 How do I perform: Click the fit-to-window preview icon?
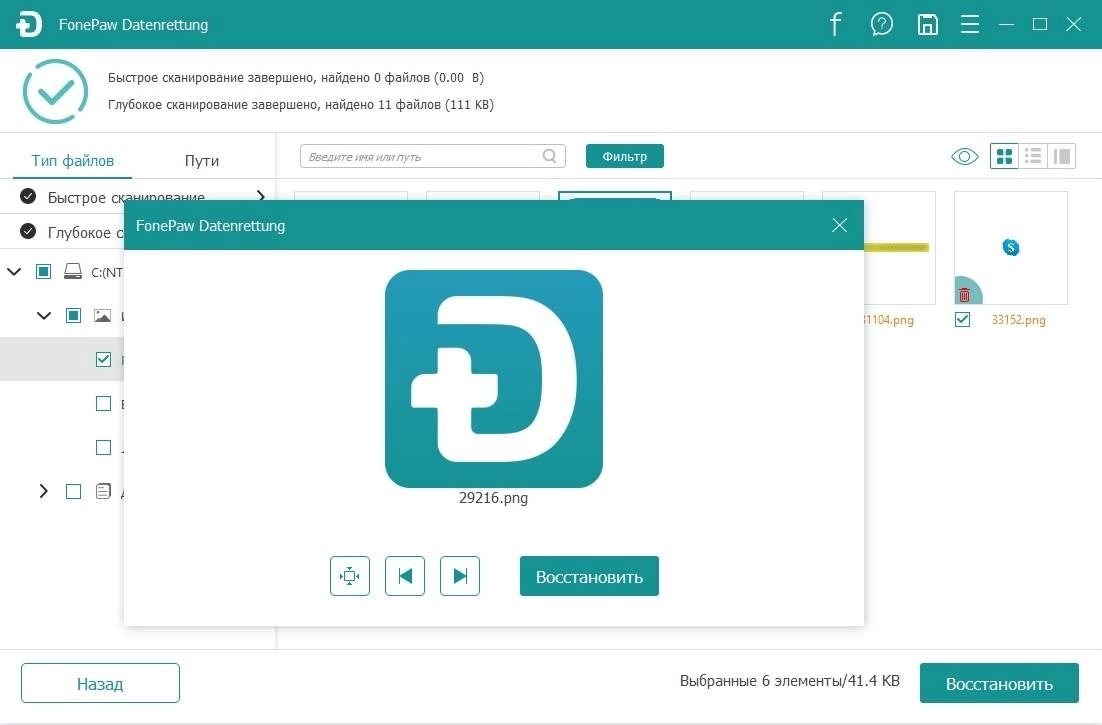(x=349, y=576)
